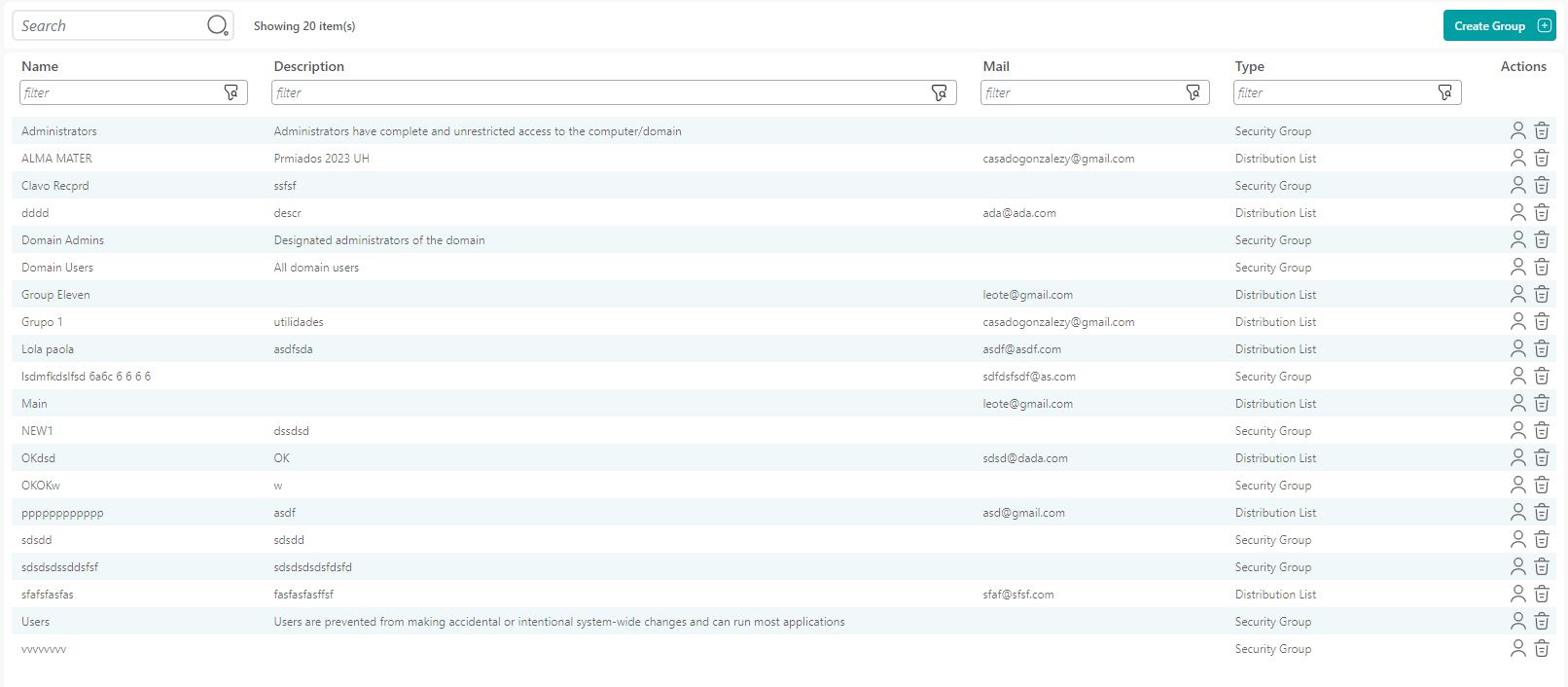Click description 'All domain users'
The image size is (1568, 687).
[x=316, y=268]
